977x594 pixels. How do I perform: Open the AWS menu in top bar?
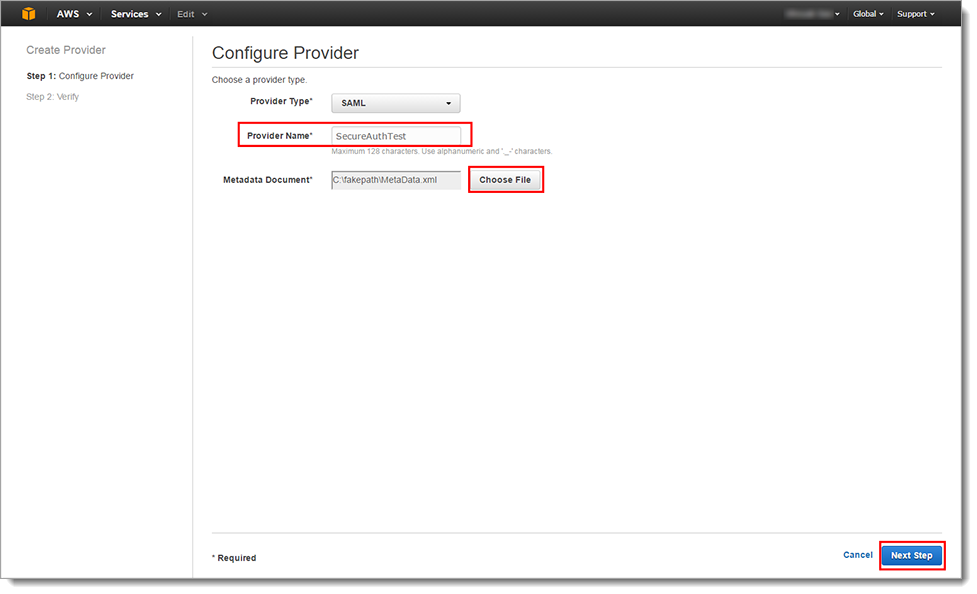point(74,14)
